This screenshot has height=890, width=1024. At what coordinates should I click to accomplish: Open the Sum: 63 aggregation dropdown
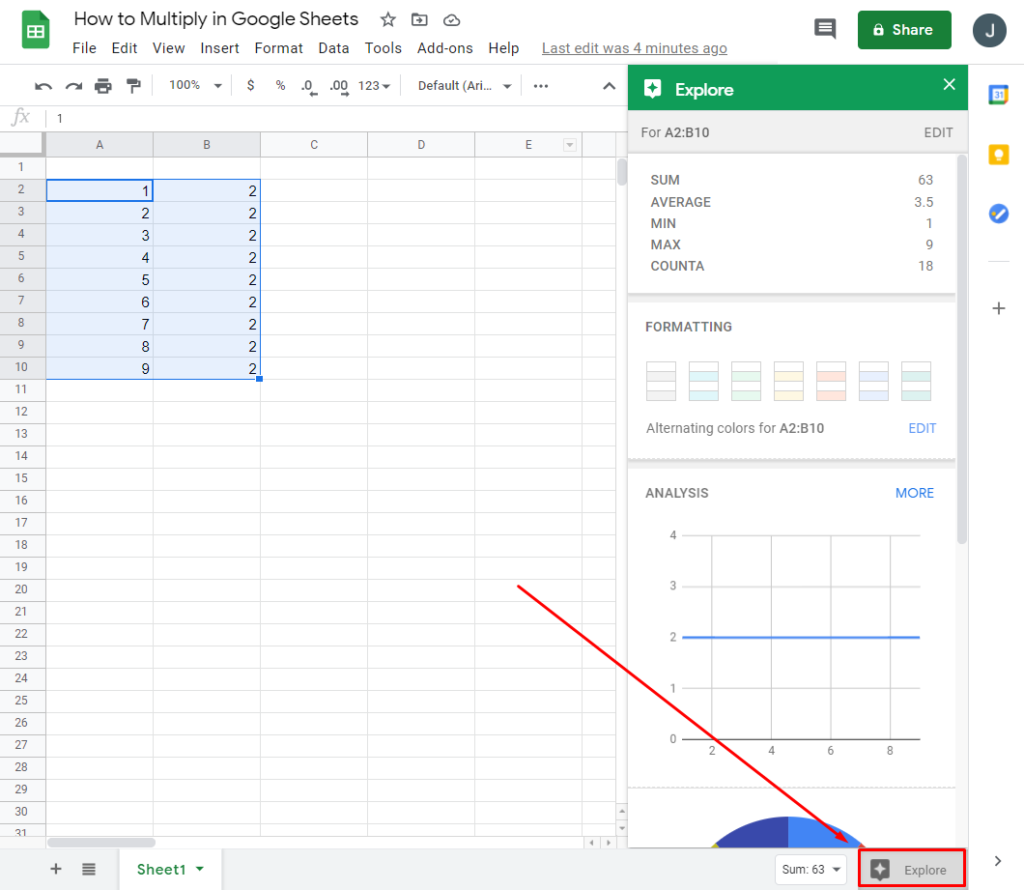(x=810, y=870)
